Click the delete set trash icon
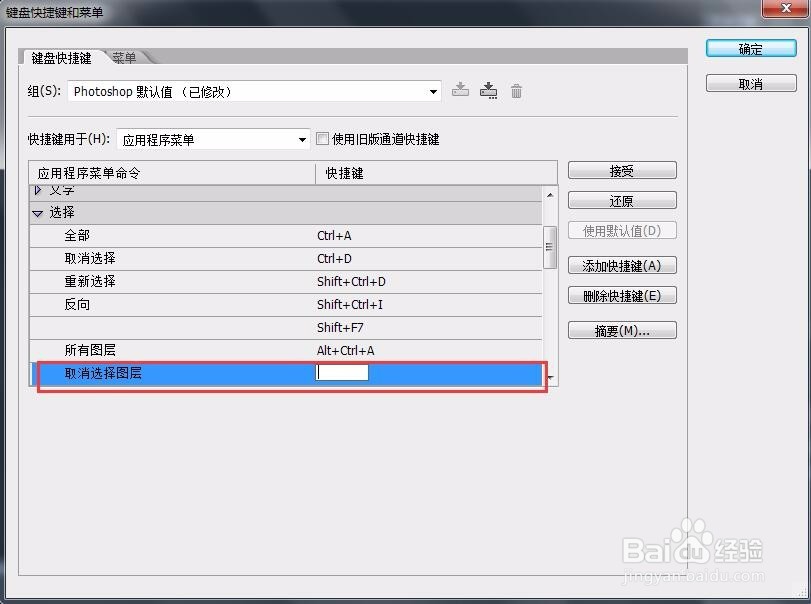Image resolution: width=811 pixels, height=604 pixels. point(516,90)
